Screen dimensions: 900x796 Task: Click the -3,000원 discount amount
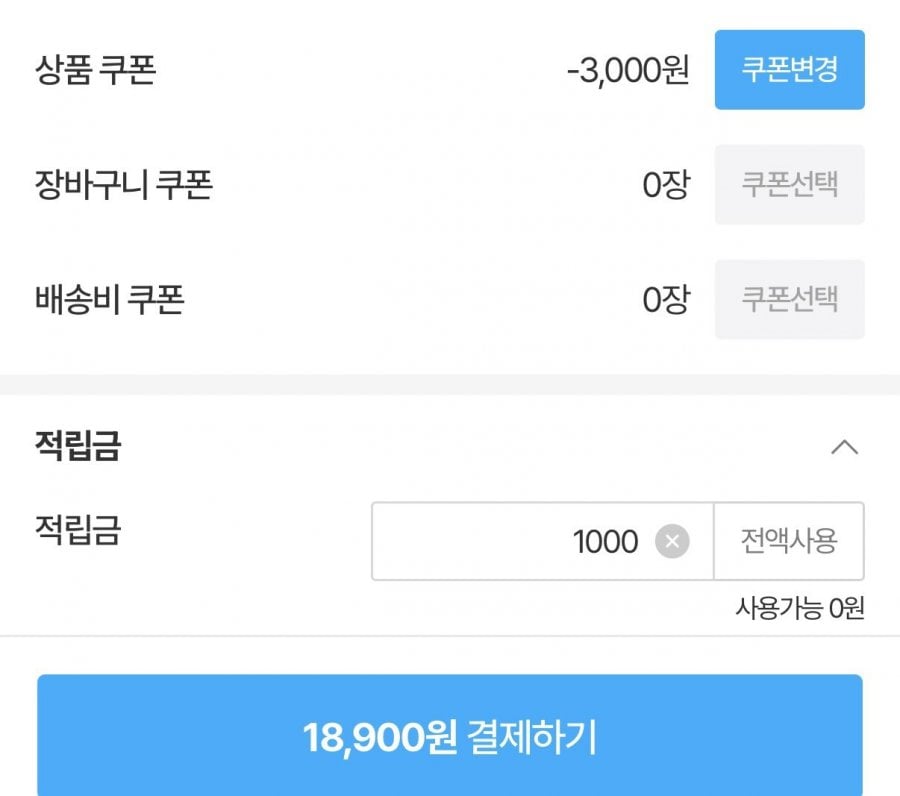tap(627, 71)
